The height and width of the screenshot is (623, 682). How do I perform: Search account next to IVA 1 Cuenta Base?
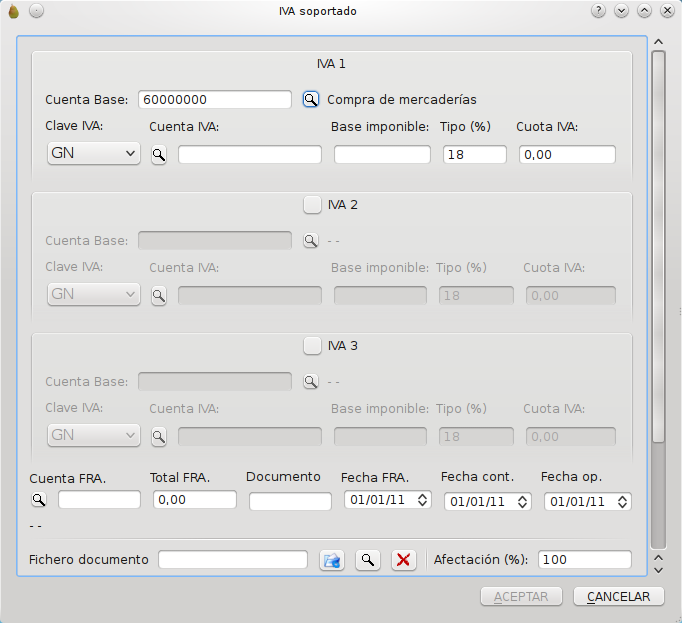[x=311, y=100]
